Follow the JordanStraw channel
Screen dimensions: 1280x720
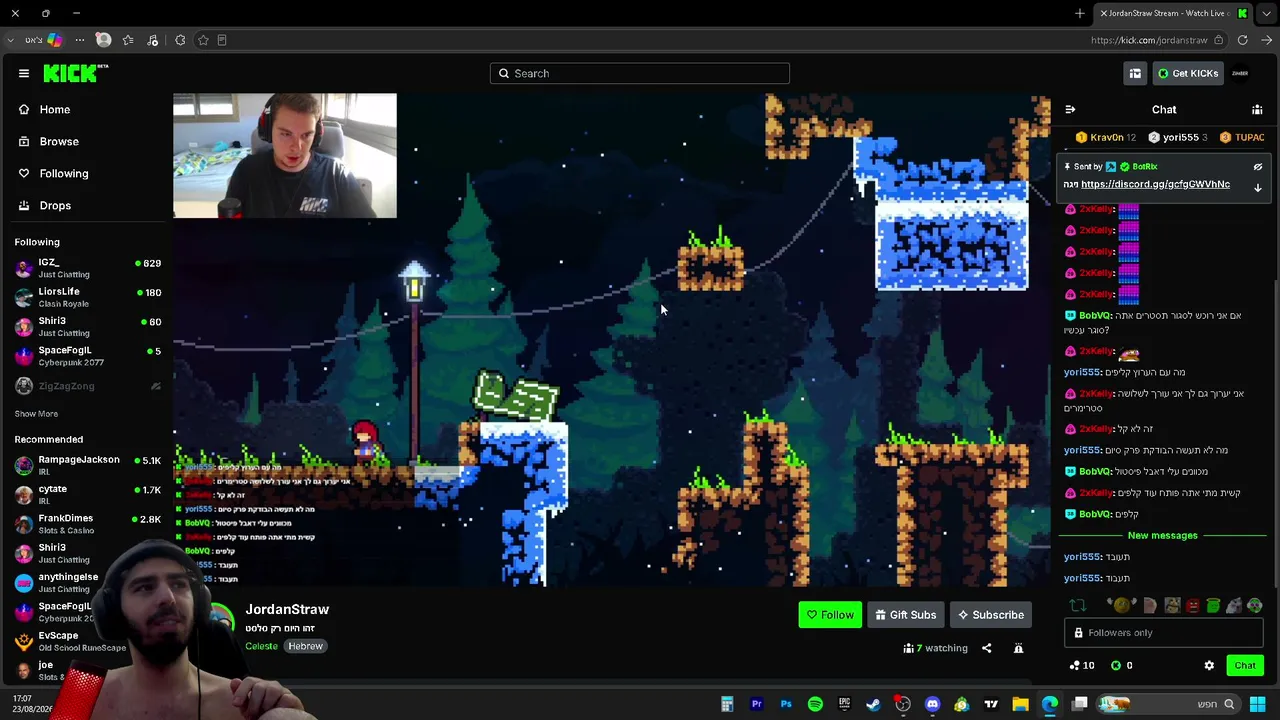830,615
